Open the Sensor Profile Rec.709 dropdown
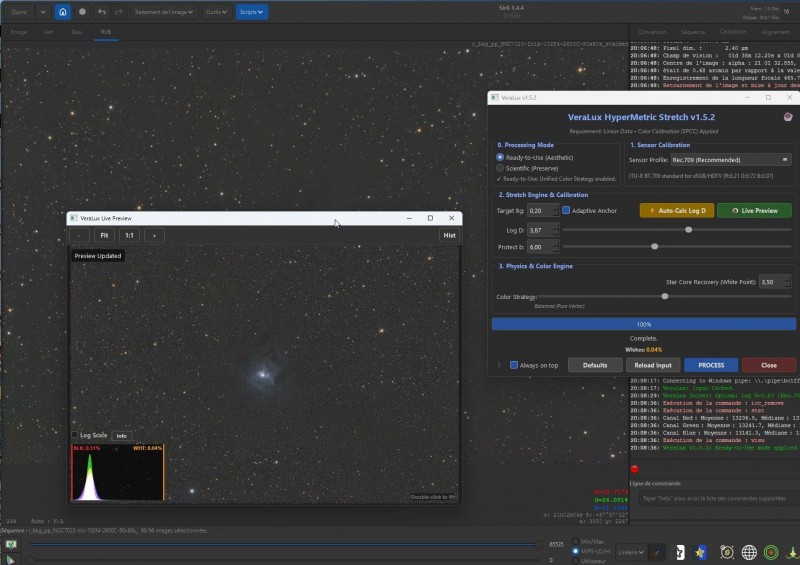The width and height of the screenshot is (800, 565). point(731,160)
